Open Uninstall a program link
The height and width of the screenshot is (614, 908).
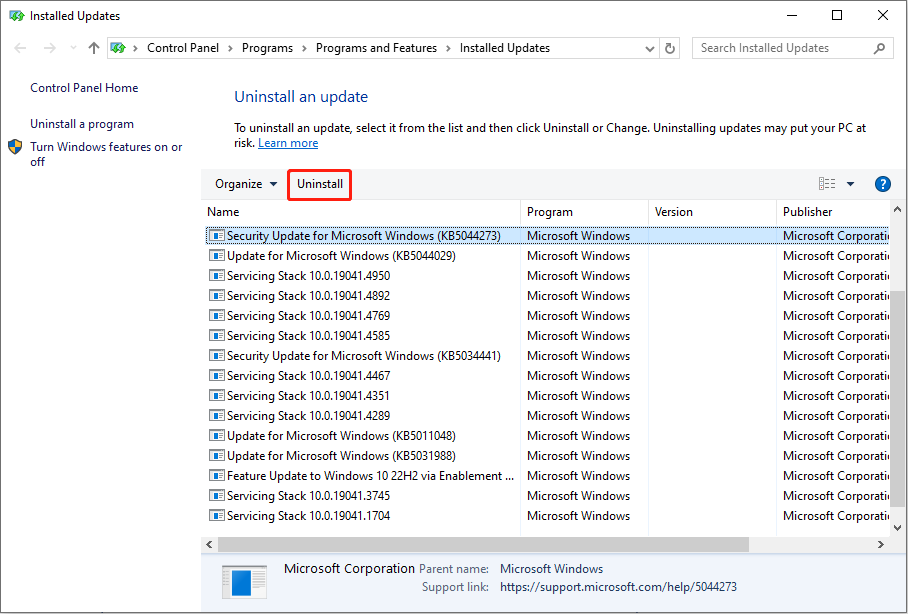coord(82,124)
